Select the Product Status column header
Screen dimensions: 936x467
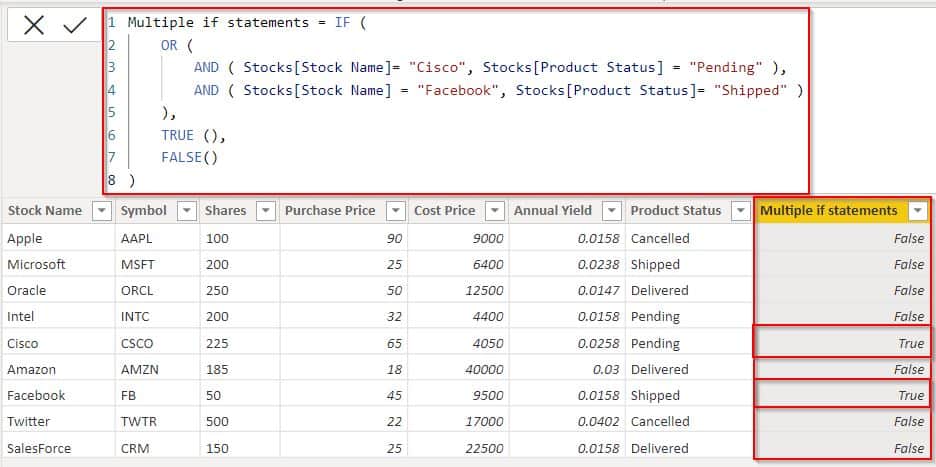click(x=676, y=211)
